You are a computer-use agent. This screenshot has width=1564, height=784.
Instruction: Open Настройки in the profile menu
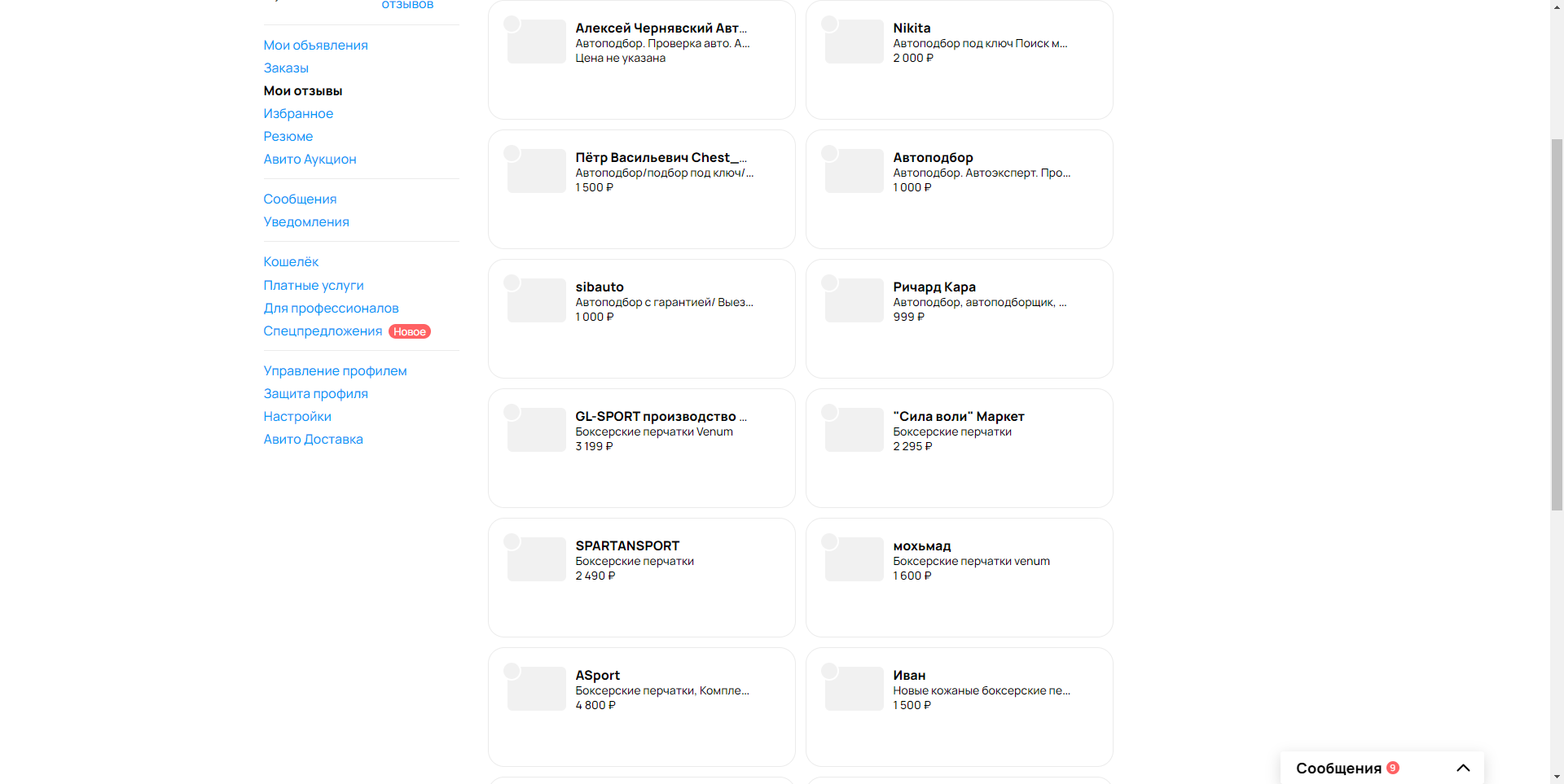tap(297, 416)
